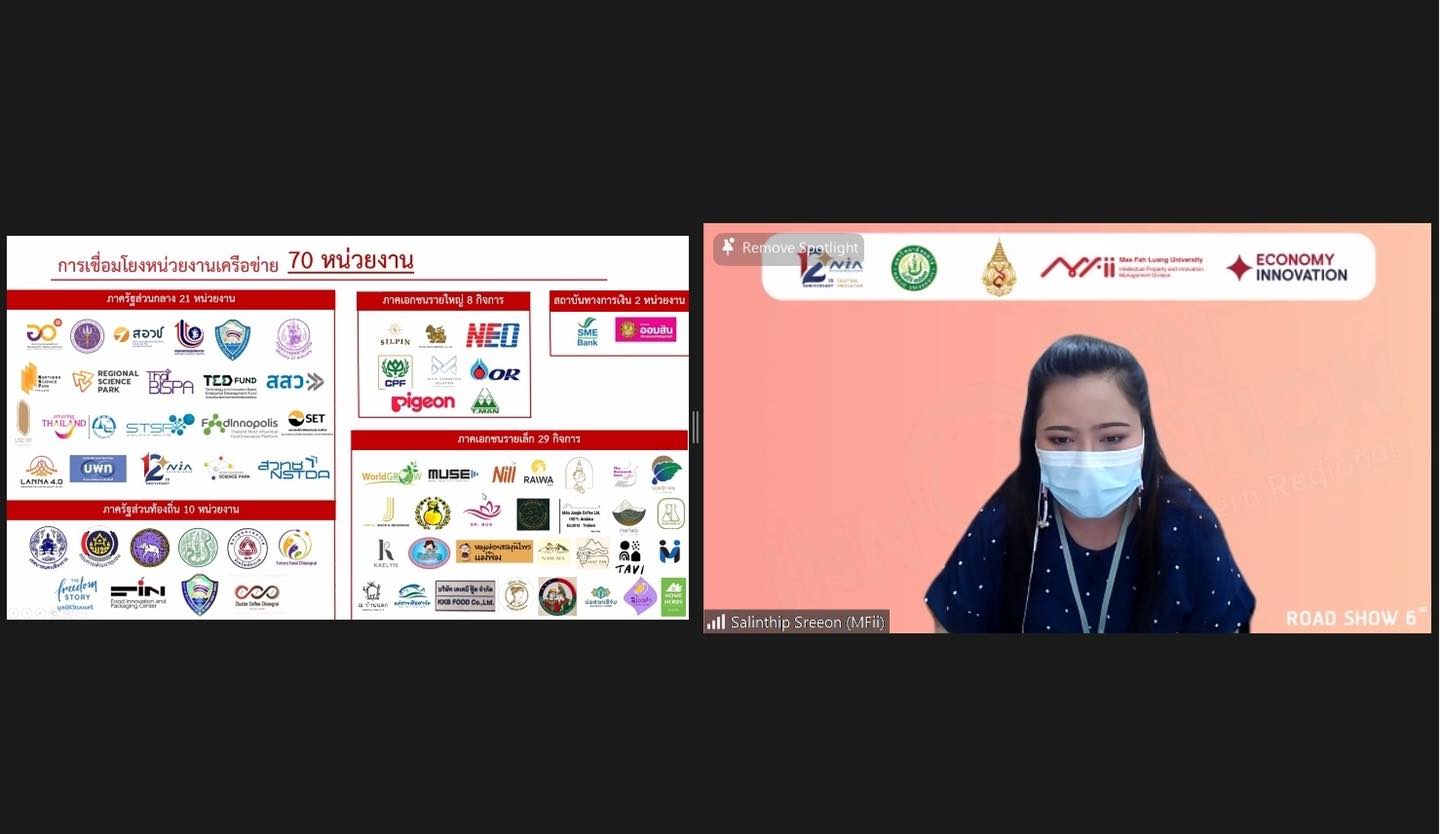The width and height of the screenshot is (1440, 834).
Task: Click the Amazing Thailand logo
Action: click(x=63, y=425)
